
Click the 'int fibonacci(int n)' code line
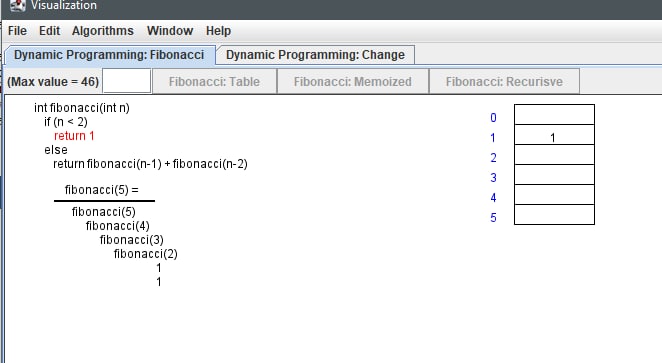pos(82,108)
